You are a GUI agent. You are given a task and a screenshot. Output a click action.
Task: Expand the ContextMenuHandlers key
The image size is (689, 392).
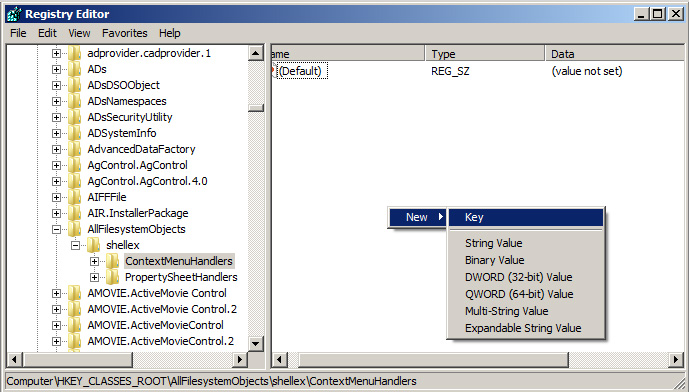coord(94,261)
